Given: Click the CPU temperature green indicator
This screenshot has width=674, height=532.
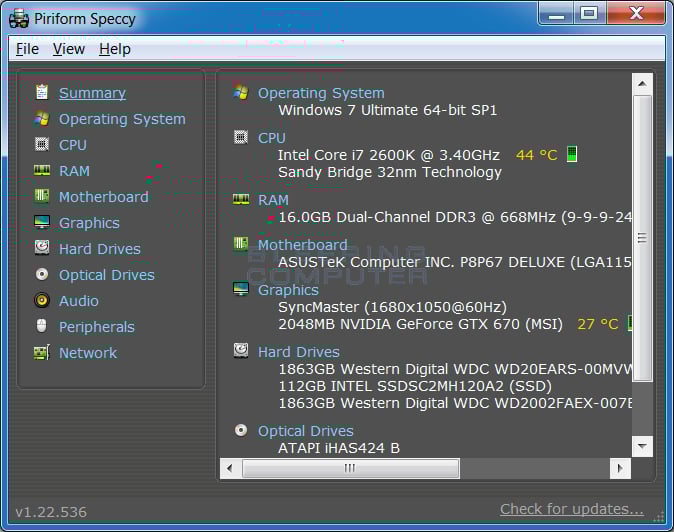Looking at the screenshot, I should point(572,154).
